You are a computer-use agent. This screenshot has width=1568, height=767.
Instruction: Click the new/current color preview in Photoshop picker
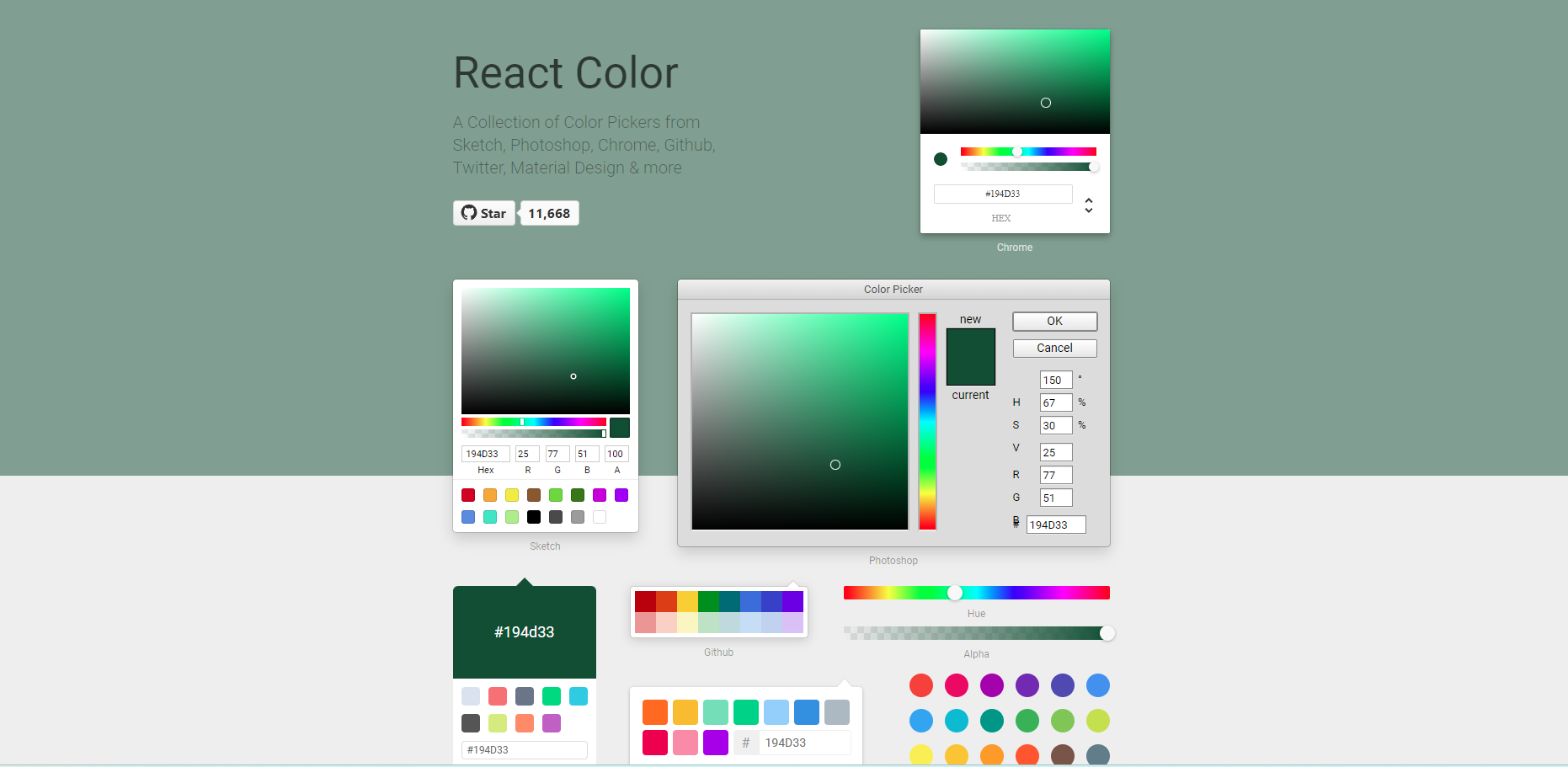point(971,357)
